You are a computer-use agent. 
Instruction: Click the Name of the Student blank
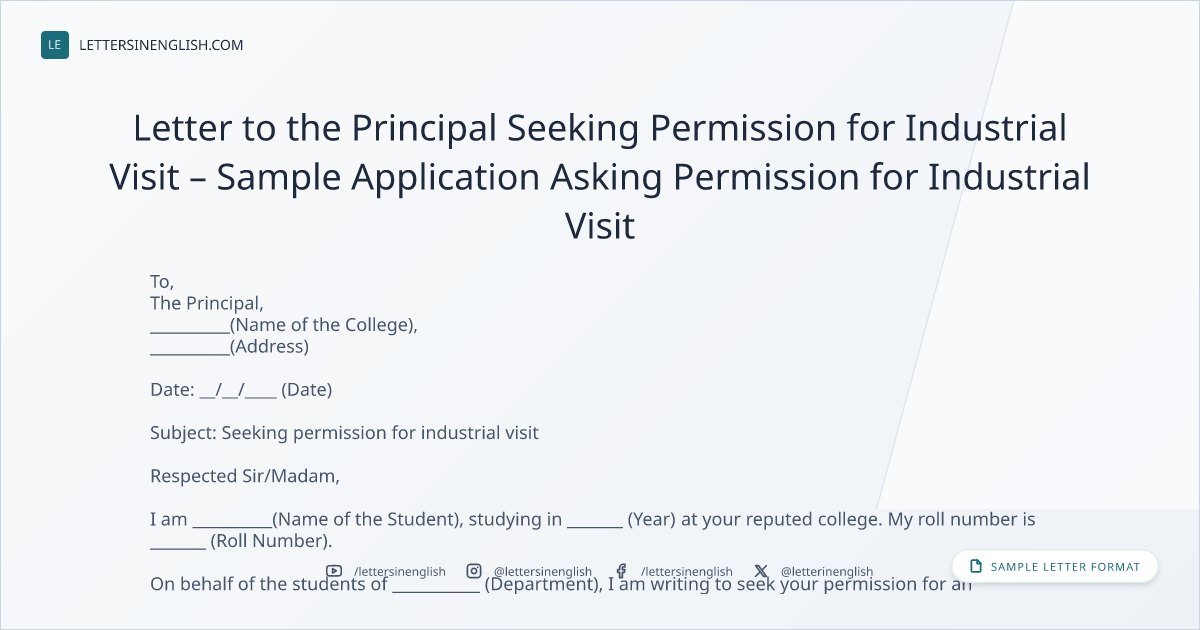coord(232,520)
